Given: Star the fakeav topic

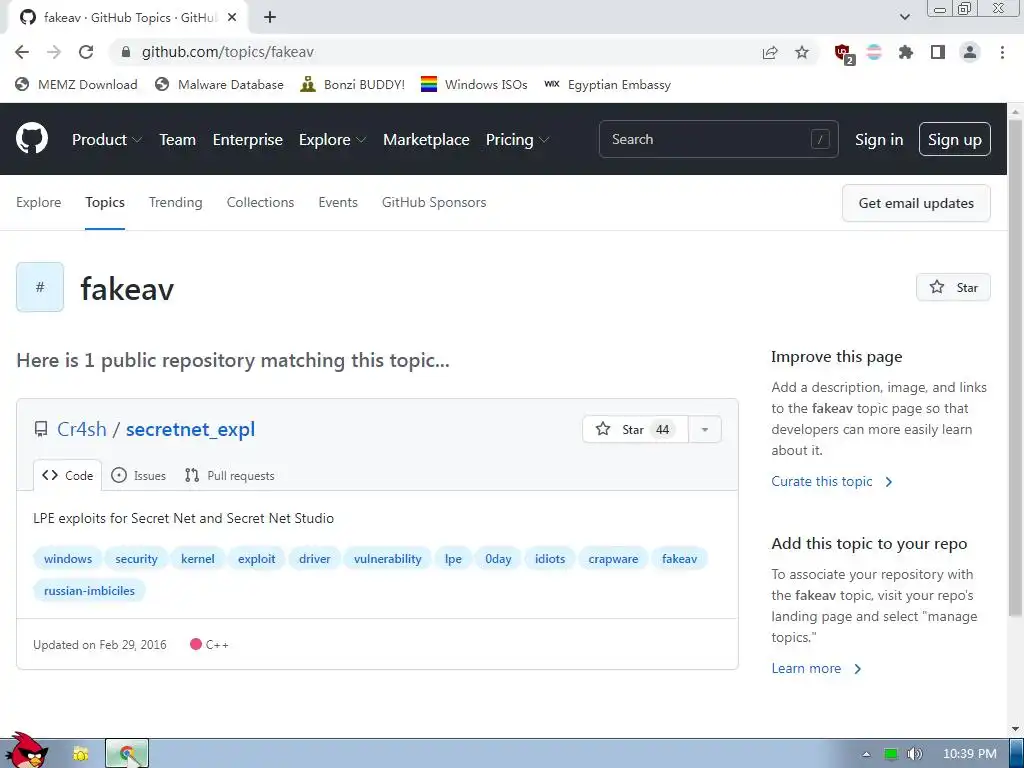Looking at the screenshot, I should (x=953, y=287).
